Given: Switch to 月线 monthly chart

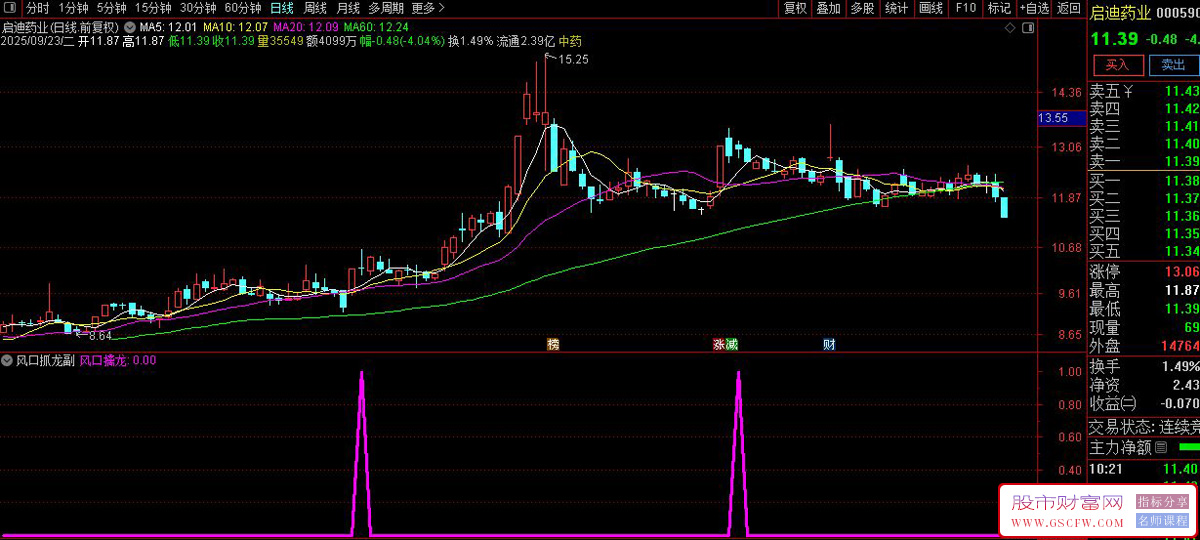Looking at the screenshot, I should point(348,8).
